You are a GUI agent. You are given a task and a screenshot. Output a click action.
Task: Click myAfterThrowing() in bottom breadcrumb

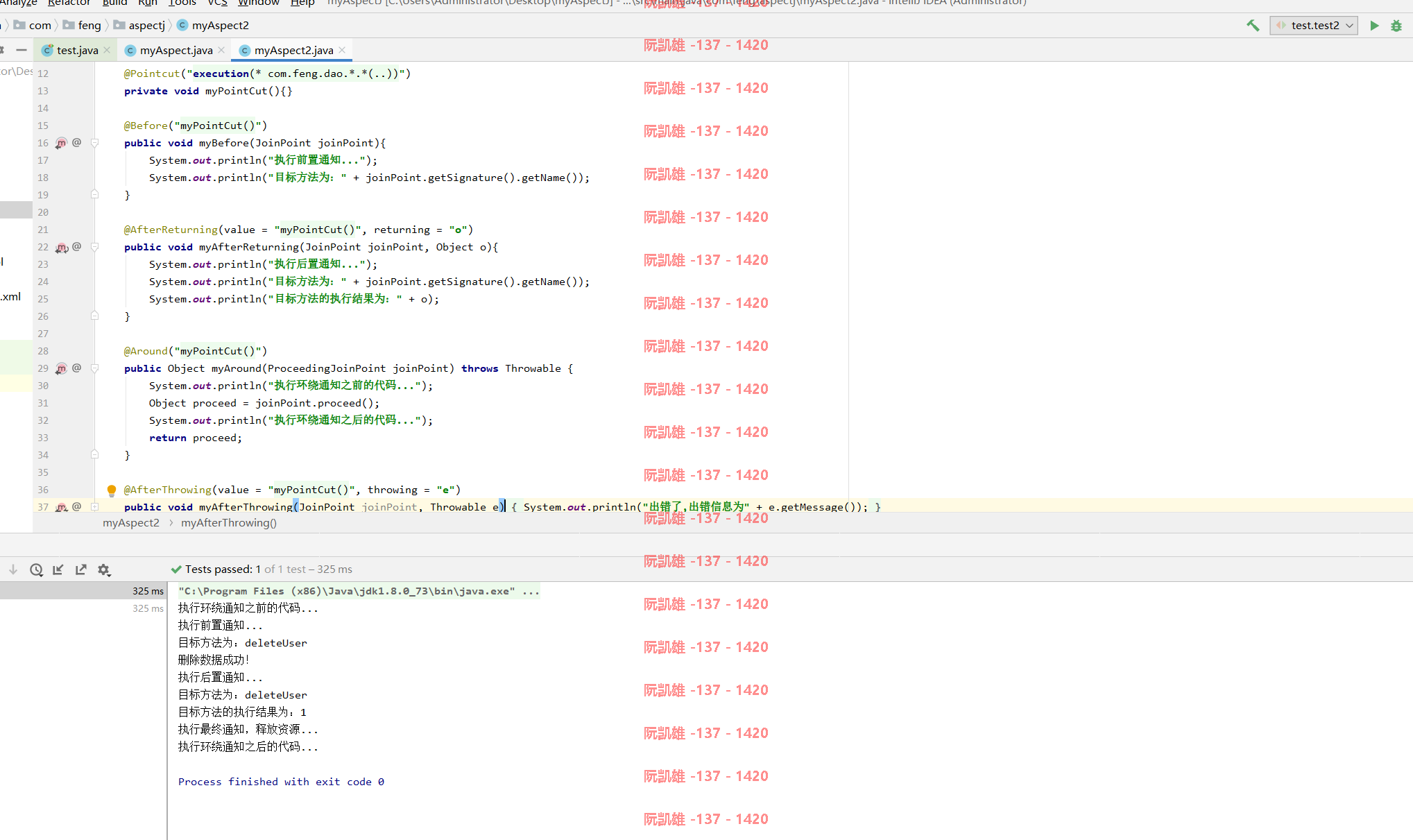coord(229,523)
